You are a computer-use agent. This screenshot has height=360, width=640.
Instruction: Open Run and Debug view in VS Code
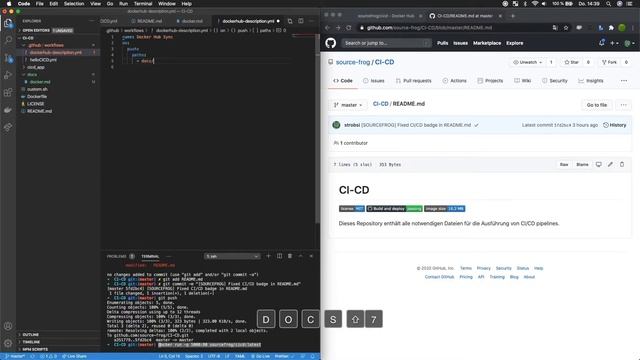[8, 75]
